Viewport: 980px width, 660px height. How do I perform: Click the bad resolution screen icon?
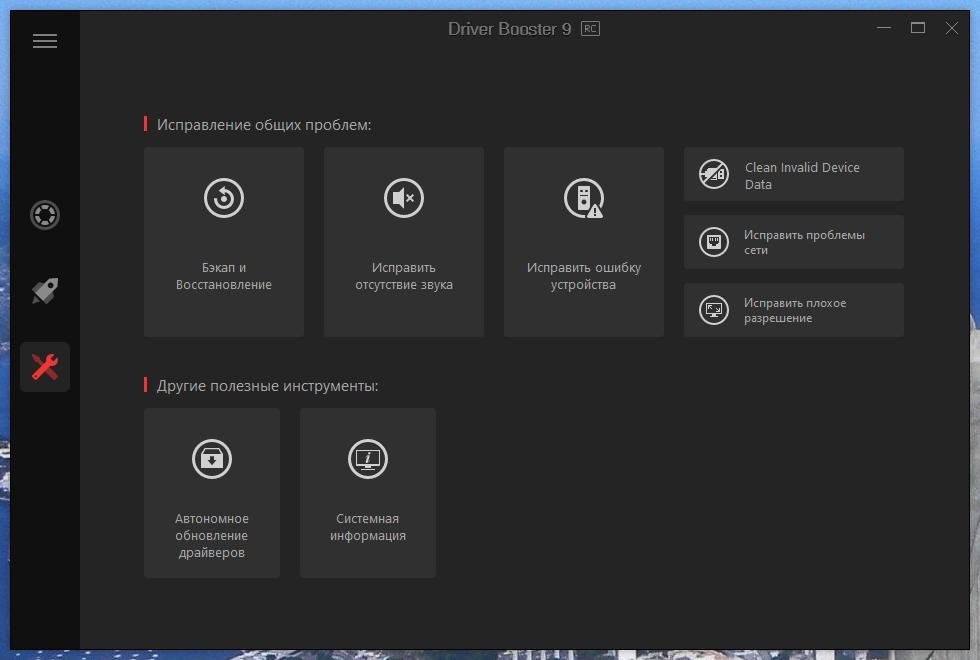tap(714, 310)
